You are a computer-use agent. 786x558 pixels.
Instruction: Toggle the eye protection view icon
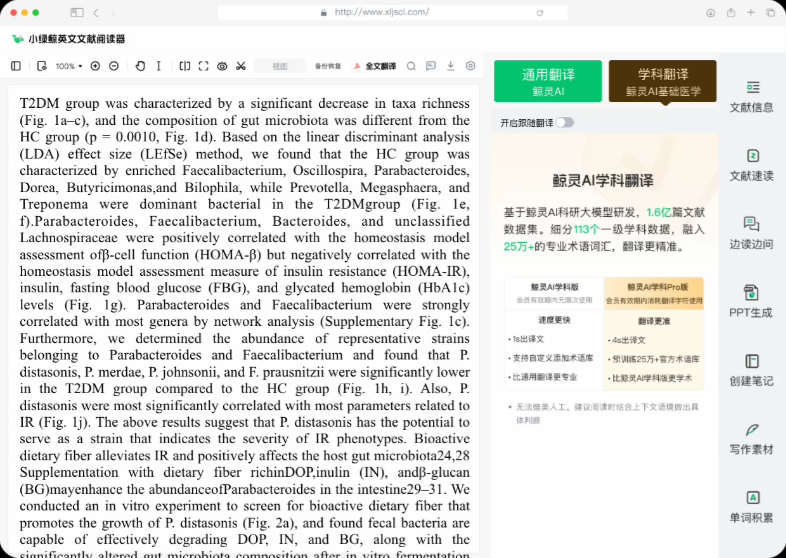coord(222,66)
